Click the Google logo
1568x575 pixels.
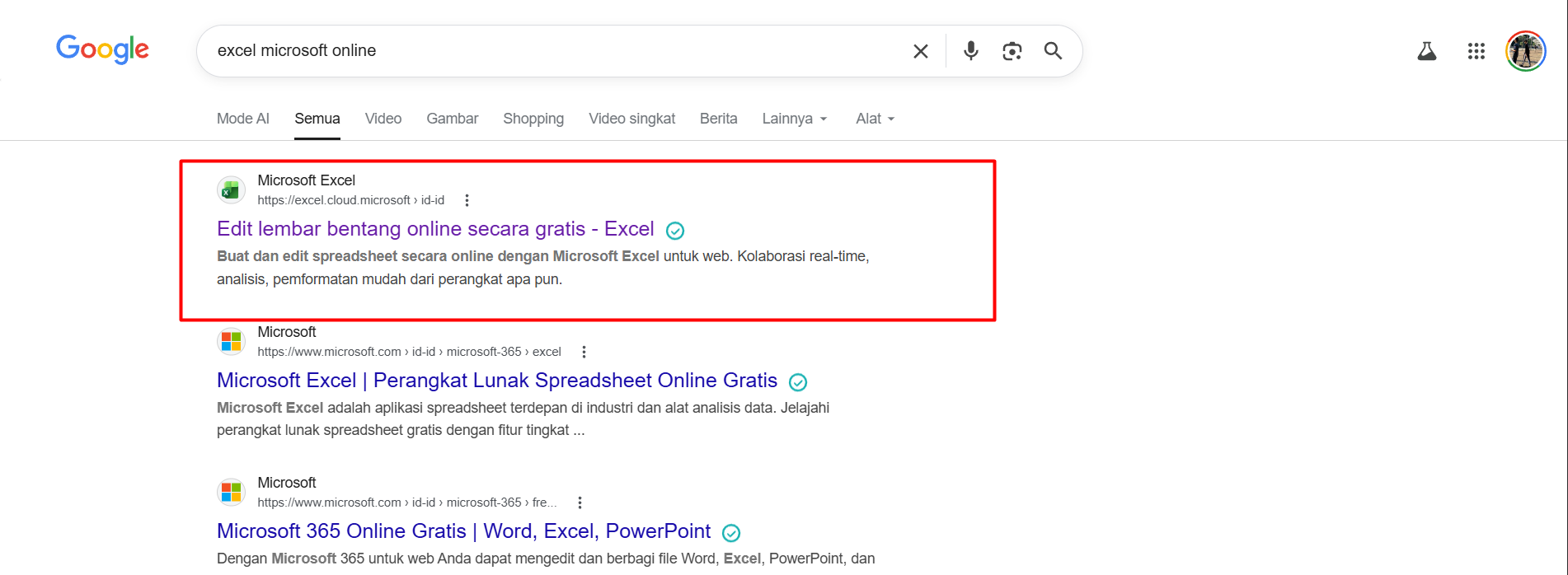tap(102, 49)
